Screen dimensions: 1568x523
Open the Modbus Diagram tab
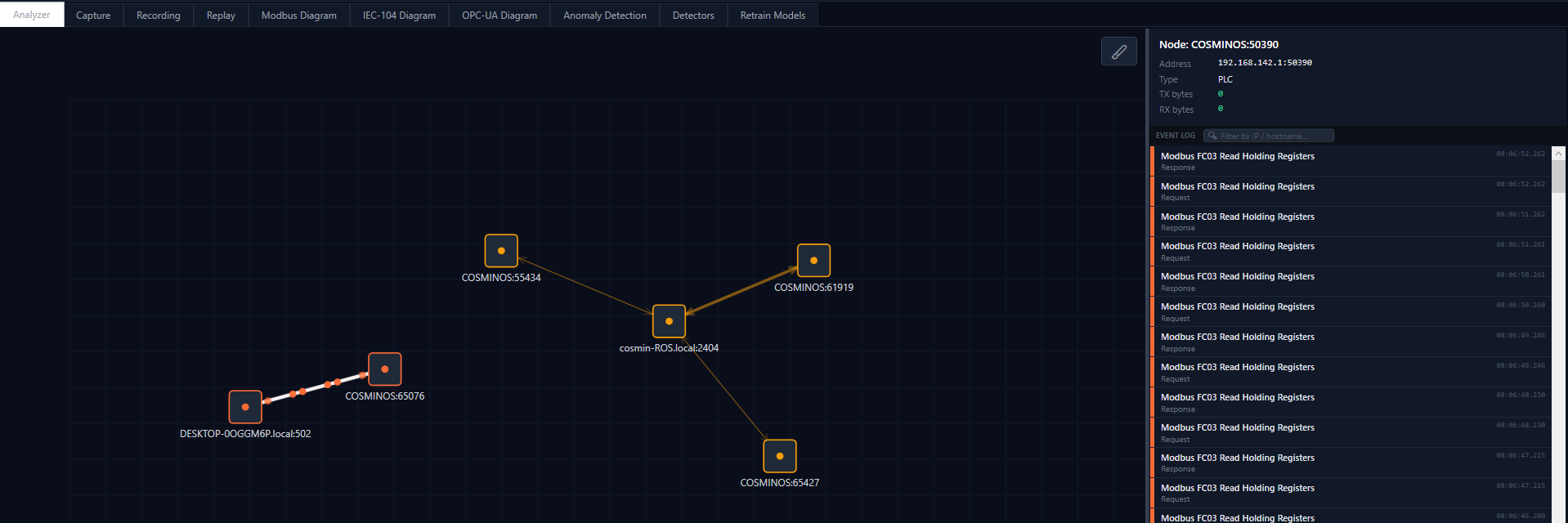point(299,15)
